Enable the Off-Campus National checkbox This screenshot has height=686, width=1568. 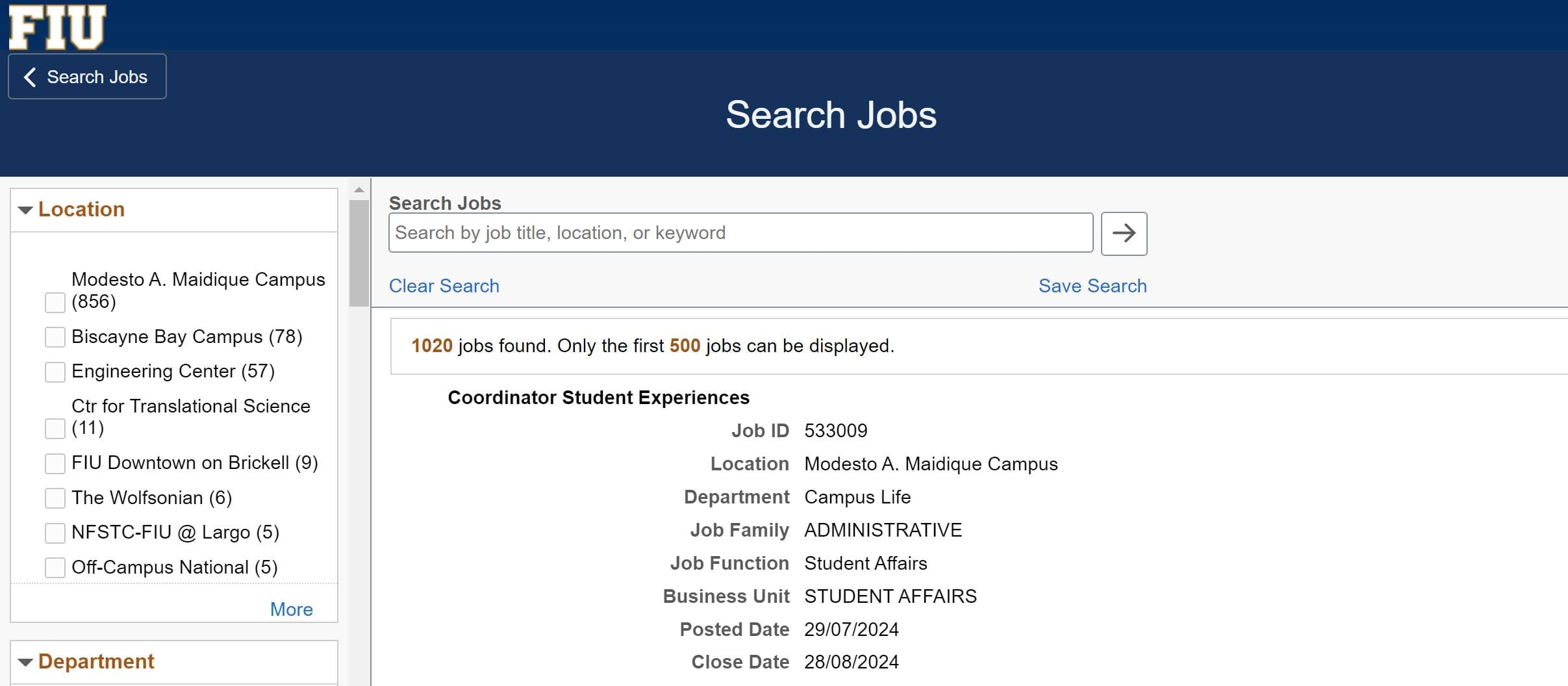55,568
